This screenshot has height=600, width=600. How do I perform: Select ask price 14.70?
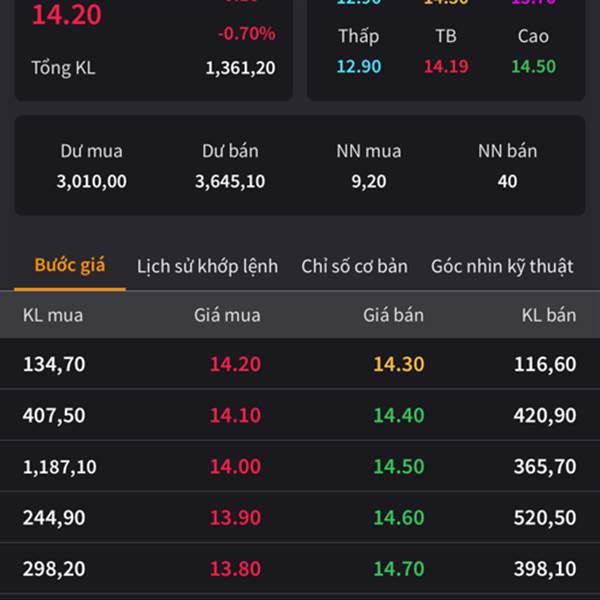click(x=399, y=569)
